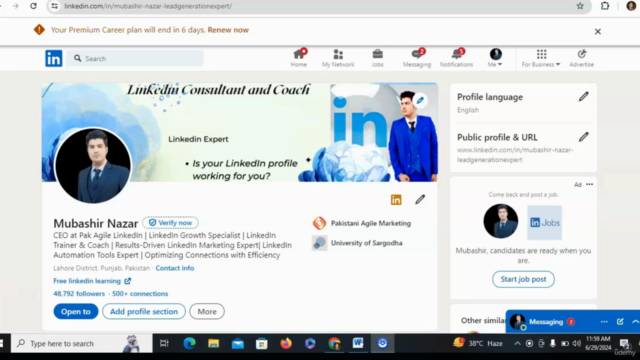Click Add profile section button

[x=144, y=311]
